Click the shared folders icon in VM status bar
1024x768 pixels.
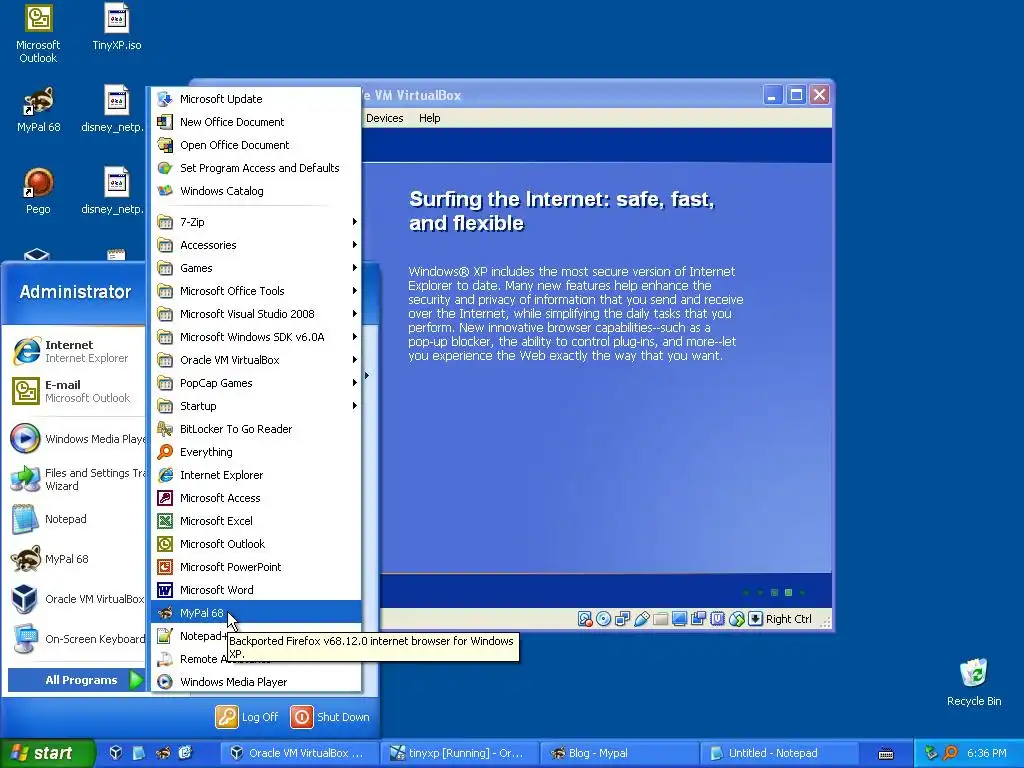coord(660,618)
